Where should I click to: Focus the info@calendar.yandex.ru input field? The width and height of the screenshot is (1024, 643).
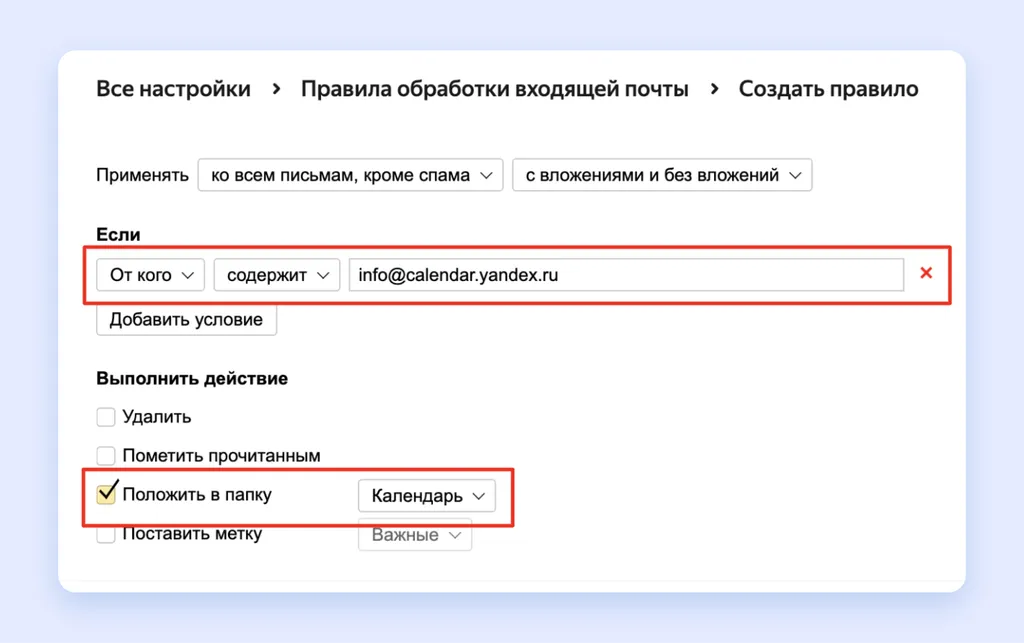(x=626, y=275)
